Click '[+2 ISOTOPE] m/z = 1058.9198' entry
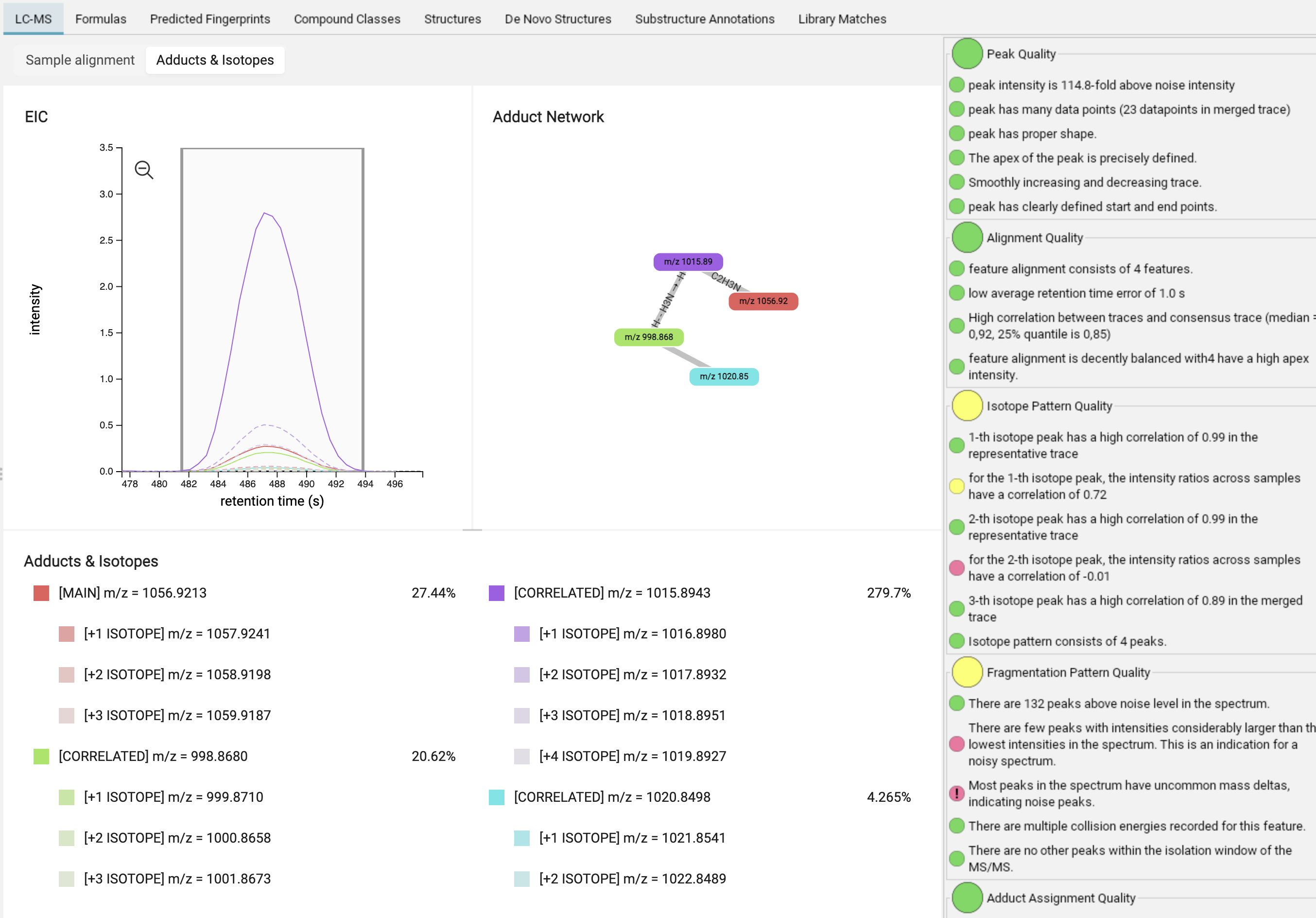The width and height of the screenshot is (1316, 918). [177, 674]
